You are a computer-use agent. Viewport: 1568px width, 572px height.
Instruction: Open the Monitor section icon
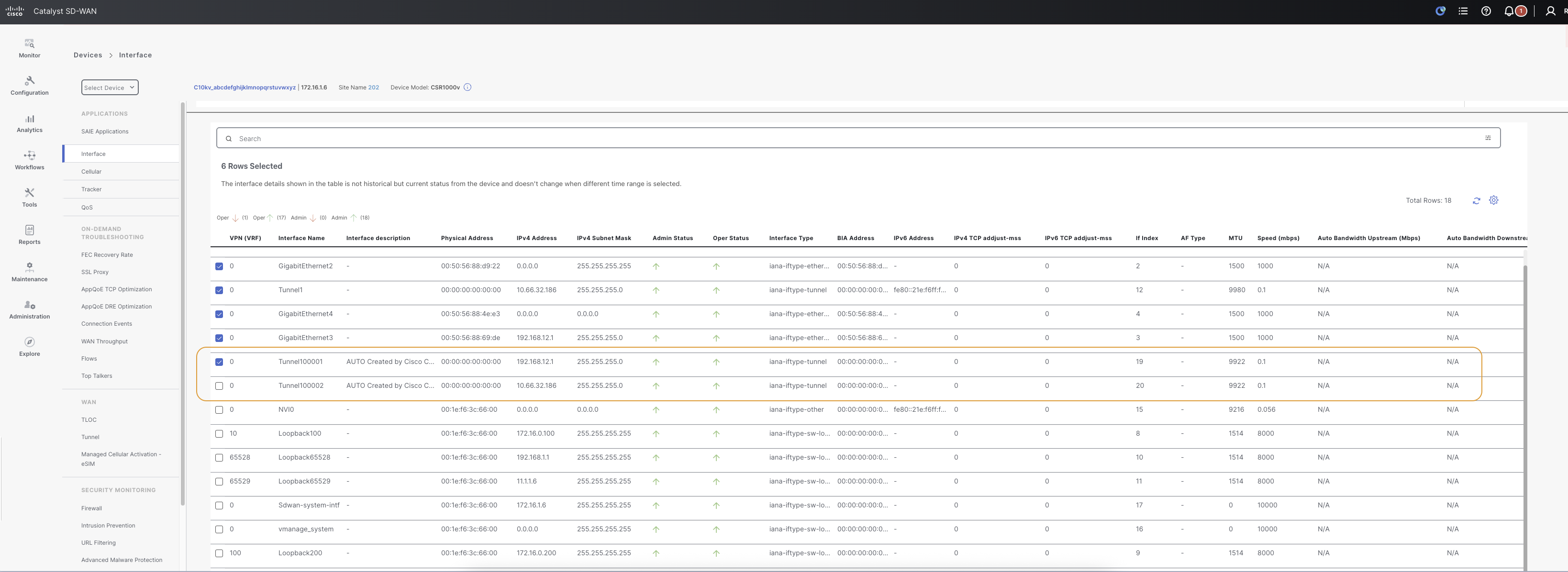[x=29, y=44]
